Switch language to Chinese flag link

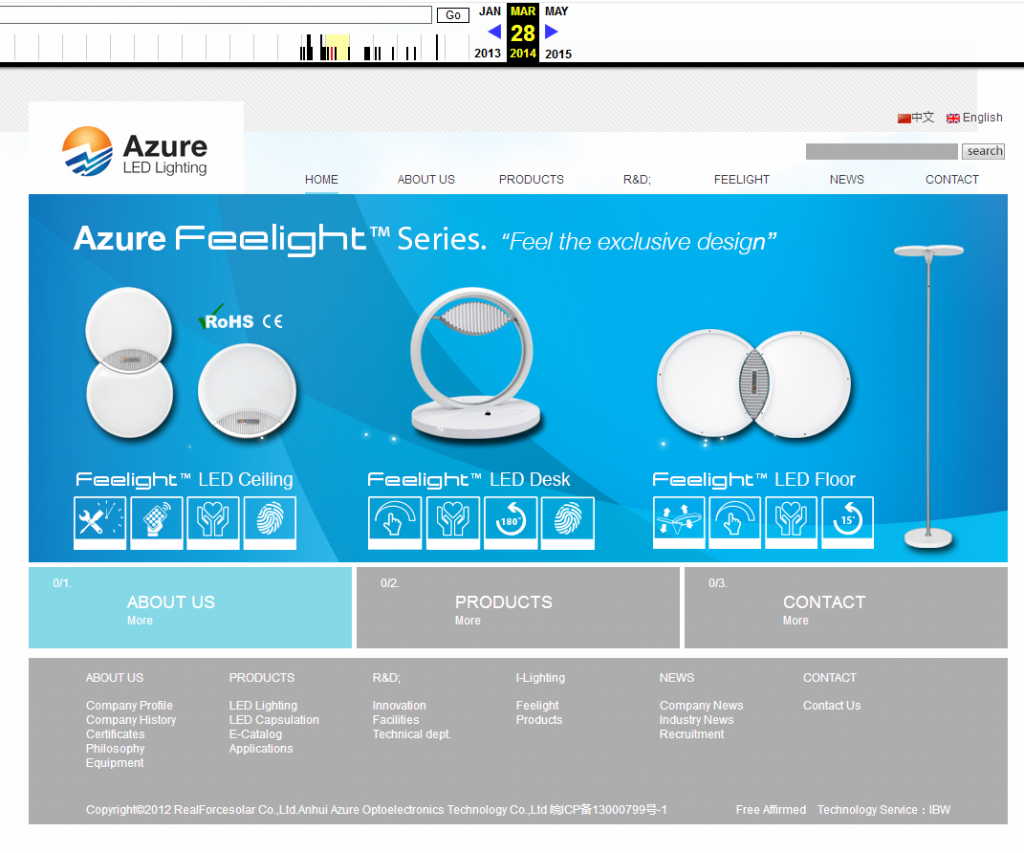[916, 118]
